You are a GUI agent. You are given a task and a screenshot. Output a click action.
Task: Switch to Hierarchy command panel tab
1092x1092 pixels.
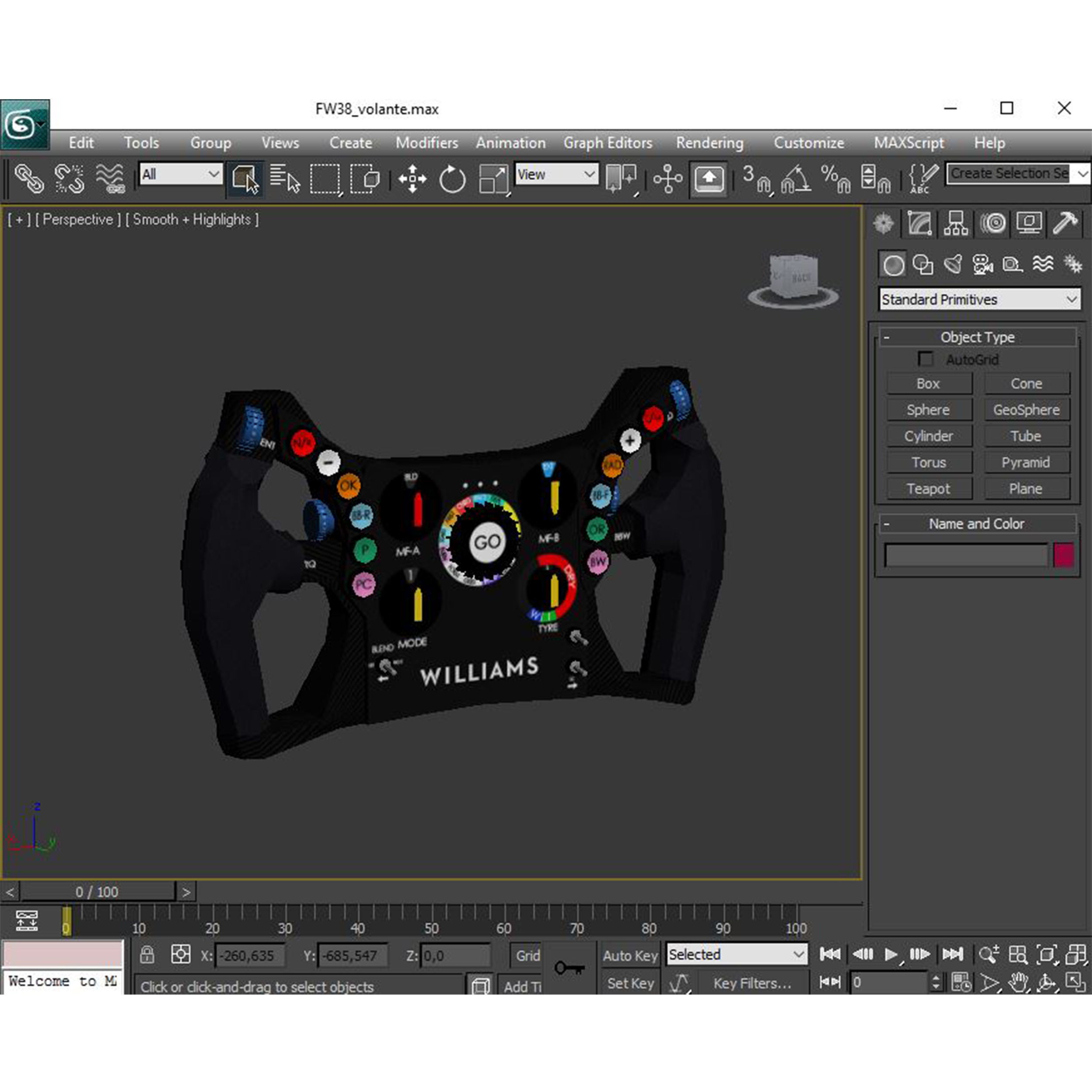(x=956, y=223)
